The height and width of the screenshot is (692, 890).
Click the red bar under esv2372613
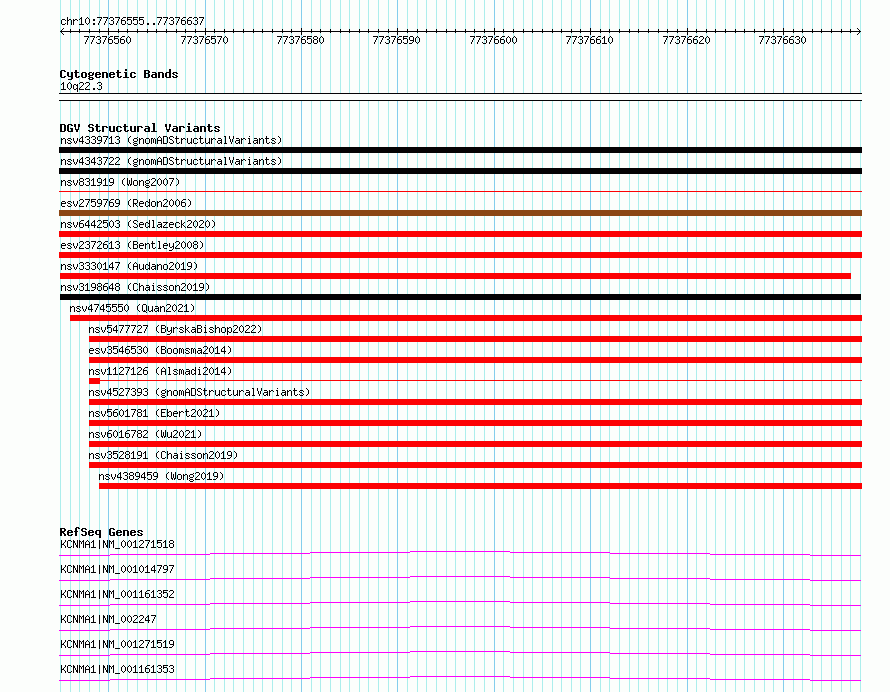pos(460,255)
